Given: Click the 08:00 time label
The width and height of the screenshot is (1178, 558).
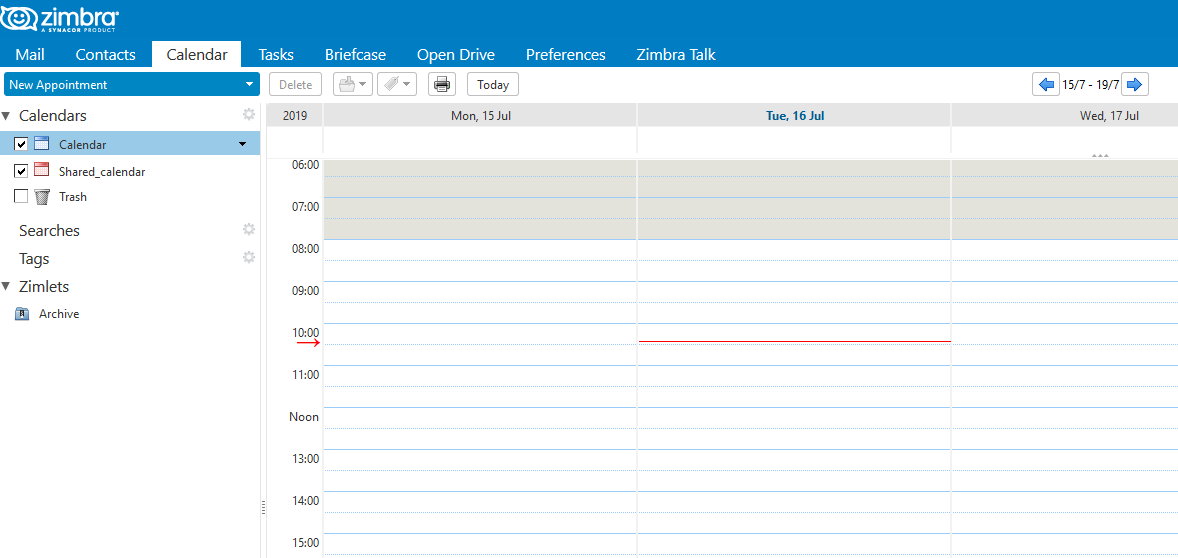Looking at the screenshot, I should (x=305, y=249).
